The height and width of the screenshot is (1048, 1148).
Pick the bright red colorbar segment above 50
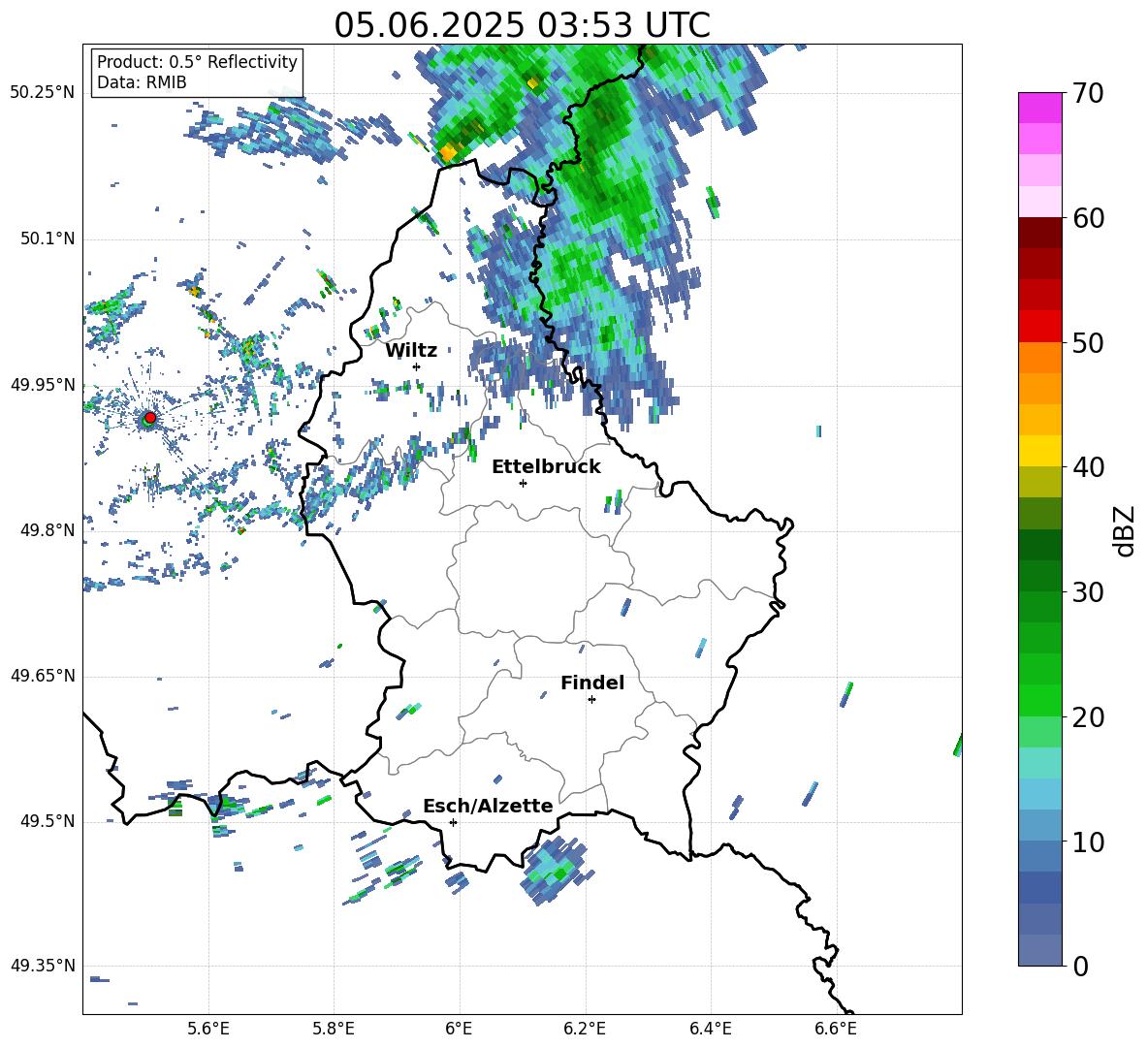pyautogui.click(x=1039, y=327)
